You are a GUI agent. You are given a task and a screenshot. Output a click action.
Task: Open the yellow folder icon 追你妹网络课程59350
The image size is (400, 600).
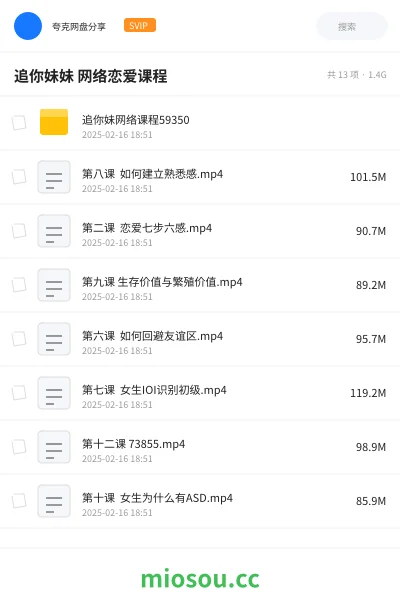[54, 122]
